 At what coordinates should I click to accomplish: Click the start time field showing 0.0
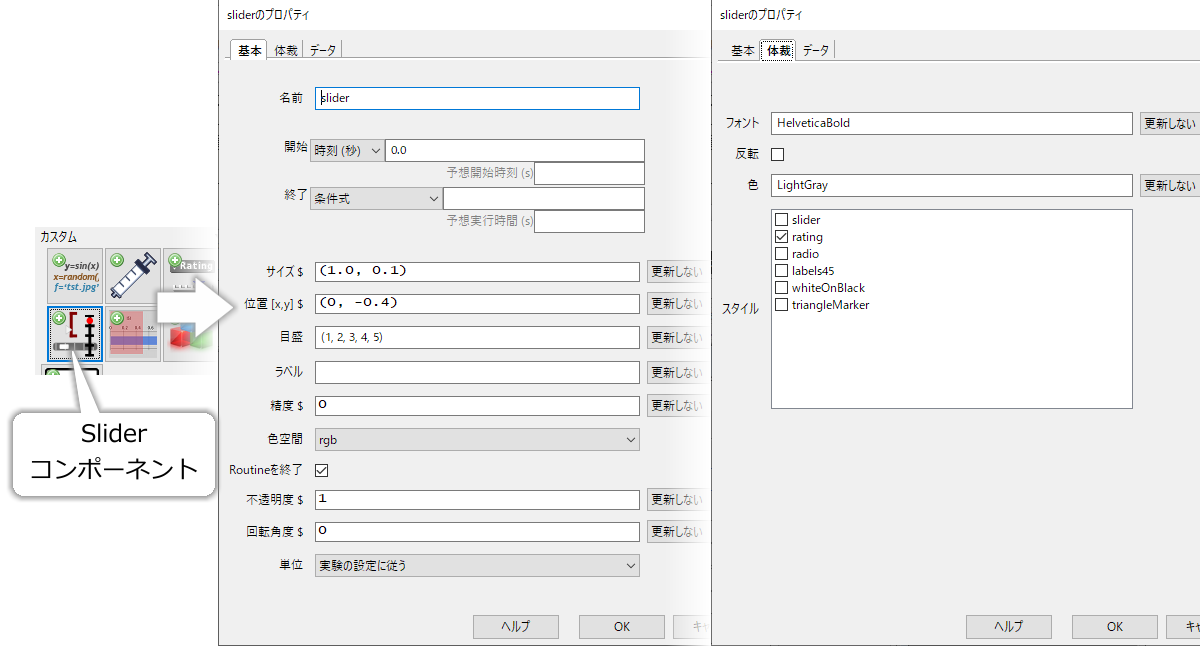coord(515,150)
